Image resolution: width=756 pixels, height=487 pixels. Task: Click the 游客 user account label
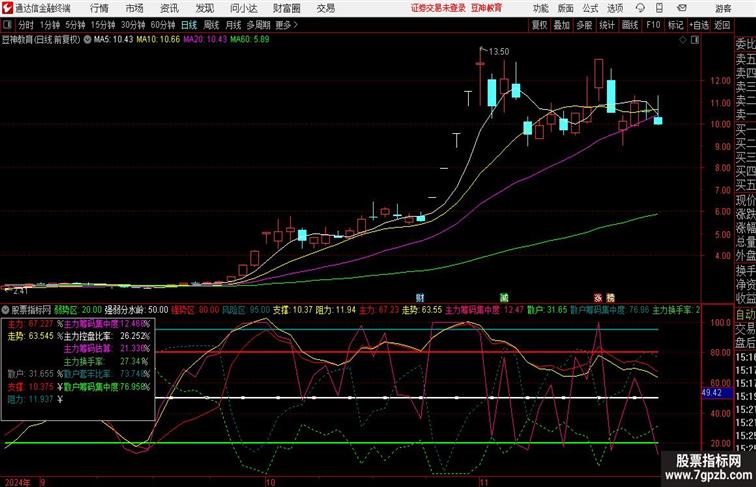(723, 8)
